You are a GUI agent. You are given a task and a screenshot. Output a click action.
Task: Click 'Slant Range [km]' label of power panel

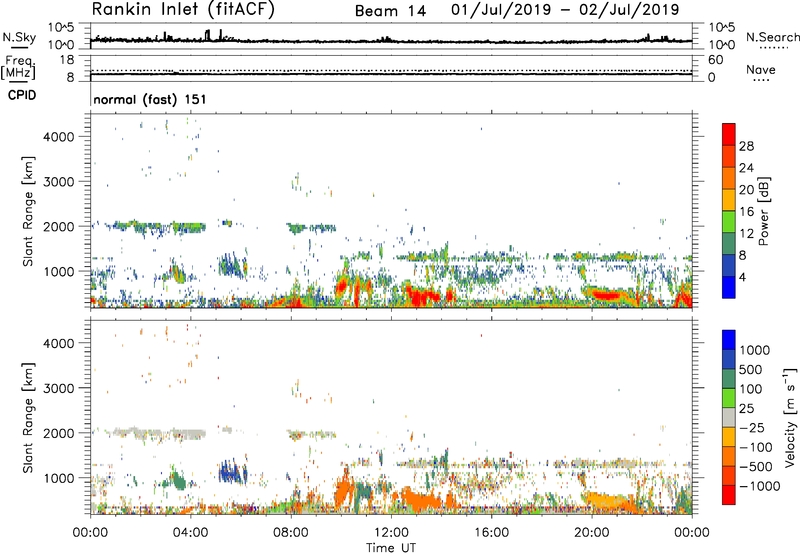28,211
